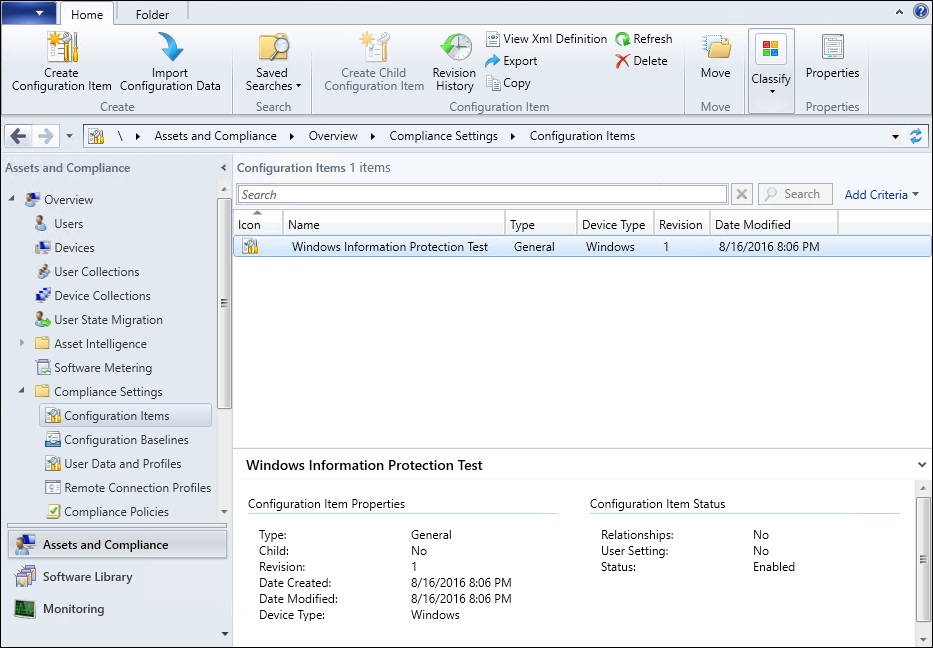Open the blue application menu
The width and height of the screenshot is (933, 648).
tap(28, 11)
